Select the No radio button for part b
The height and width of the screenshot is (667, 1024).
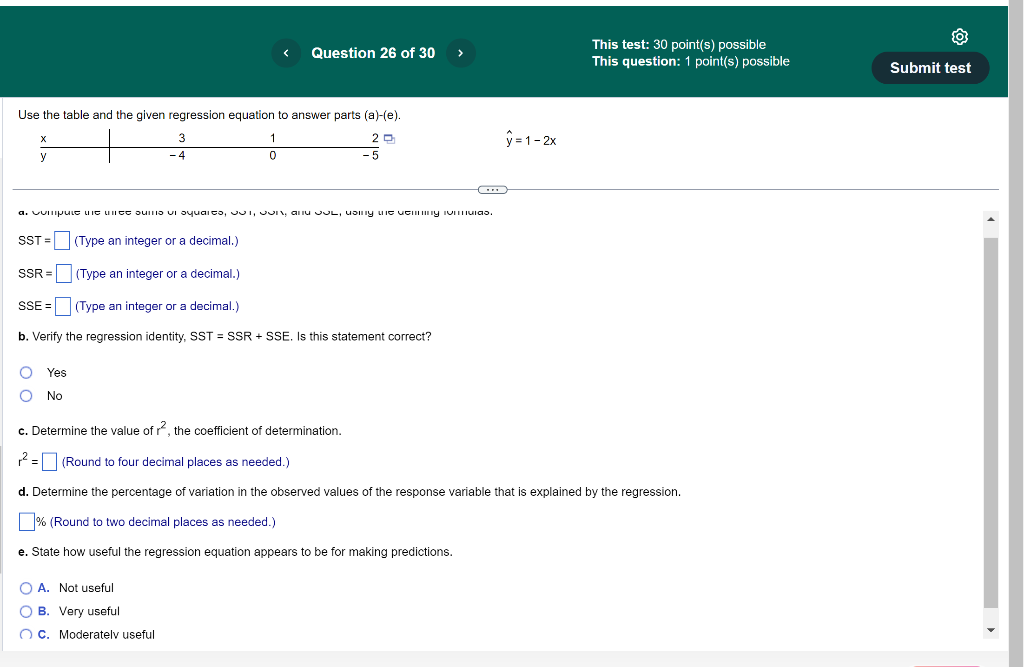pyautogui.click(x=26, y=396)
